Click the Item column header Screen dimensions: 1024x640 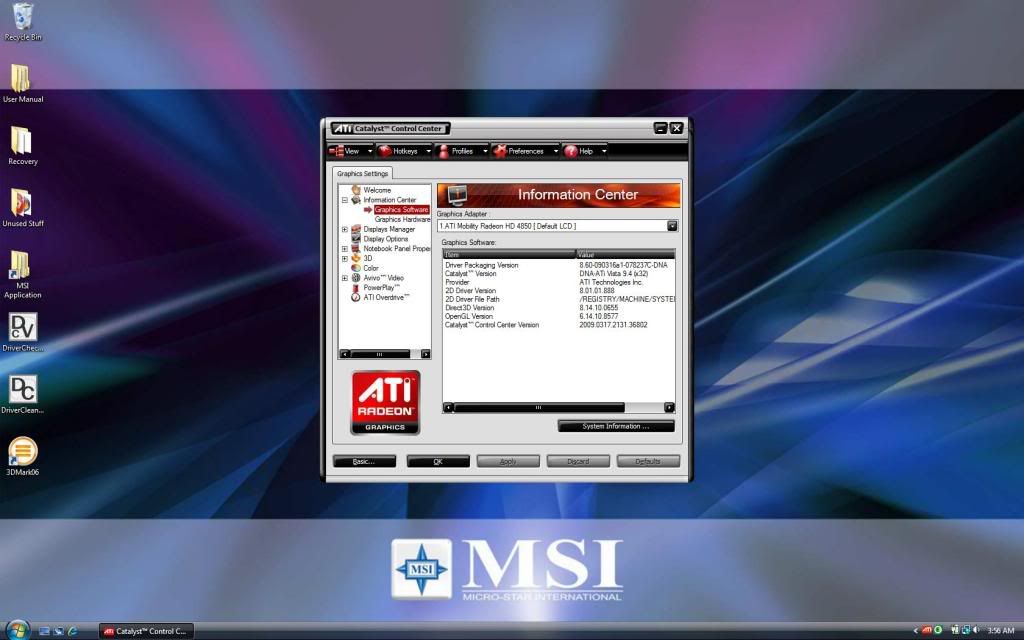pos(509,254)
